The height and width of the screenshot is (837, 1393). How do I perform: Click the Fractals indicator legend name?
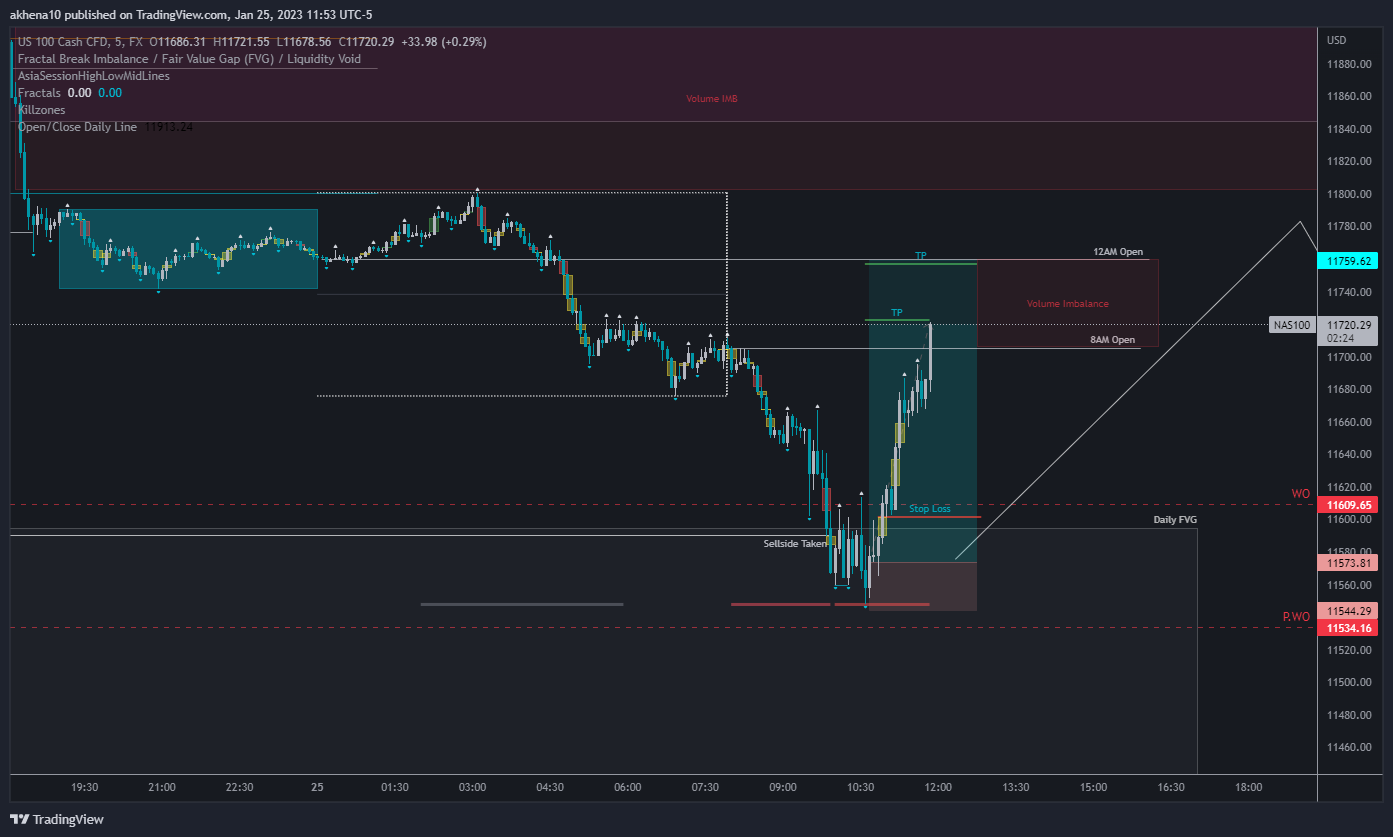point(39,92)
